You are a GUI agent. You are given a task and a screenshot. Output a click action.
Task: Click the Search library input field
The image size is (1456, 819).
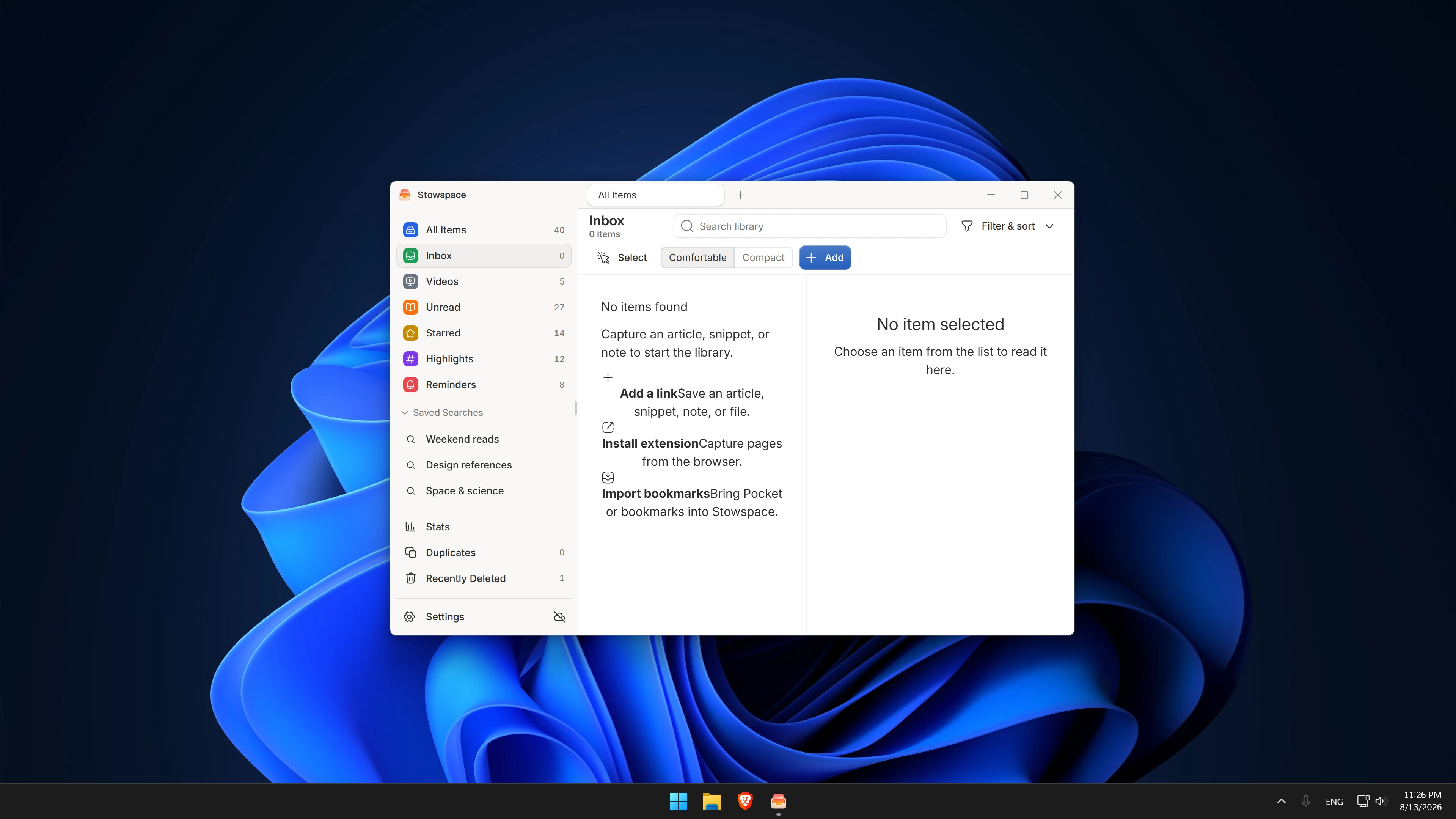point(809,226)
